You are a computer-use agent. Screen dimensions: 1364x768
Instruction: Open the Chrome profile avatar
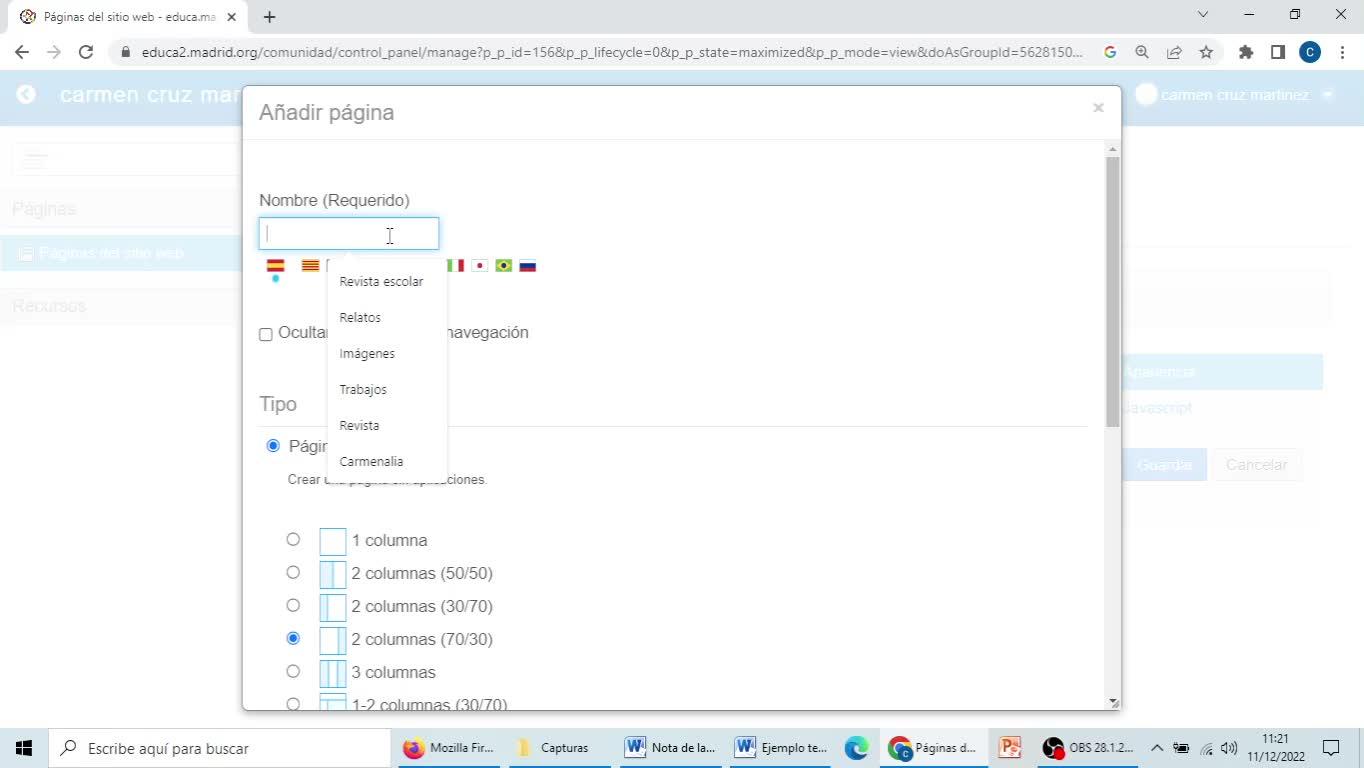tap(1310, 52)
